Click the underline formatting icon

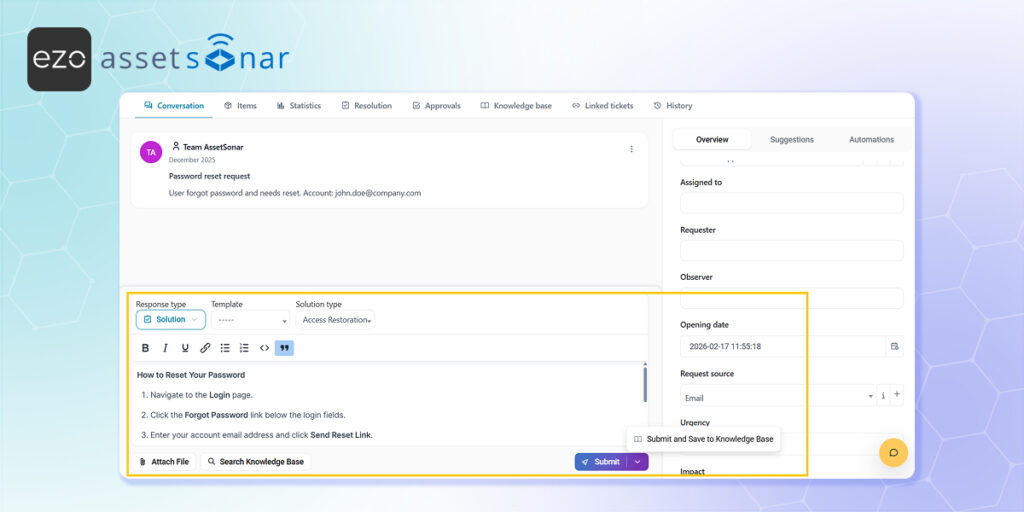185,348
